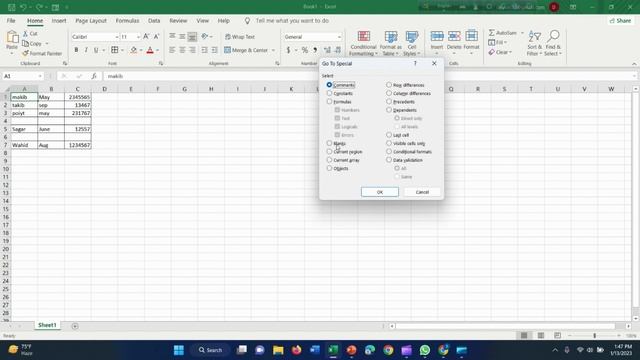Image resolution: width=640 pixels, height=360 pixels.
Task: Click the Share button
Action: tap(620, 20)
